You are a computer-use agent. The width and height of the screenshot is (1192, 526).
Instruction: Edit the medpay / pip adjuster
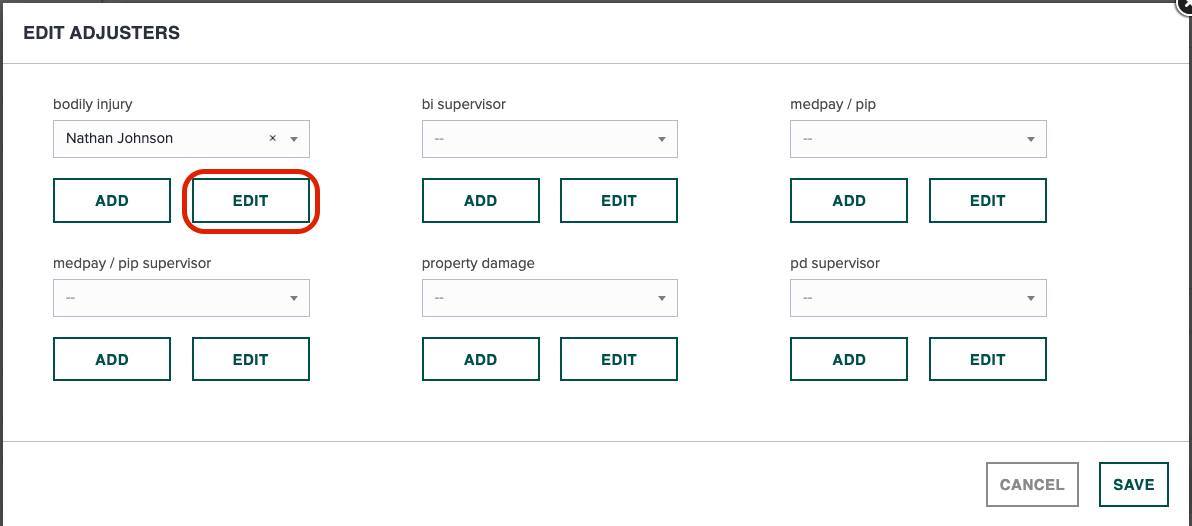988,201
